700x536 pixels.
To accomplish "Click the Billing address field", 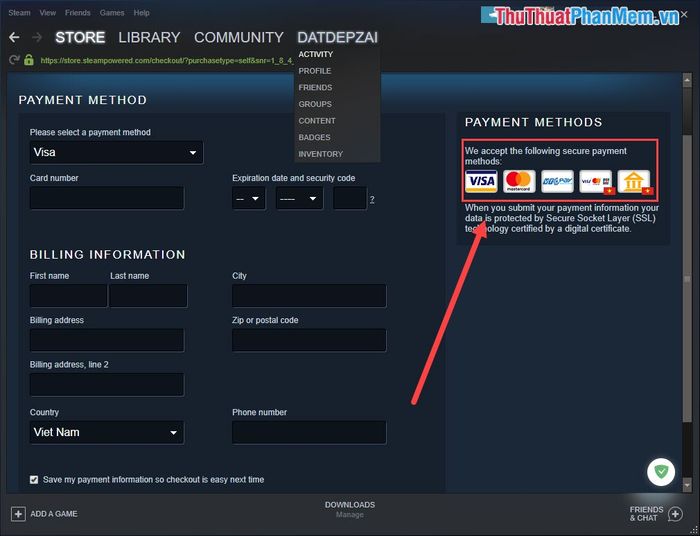I will (x=107, y=340).
